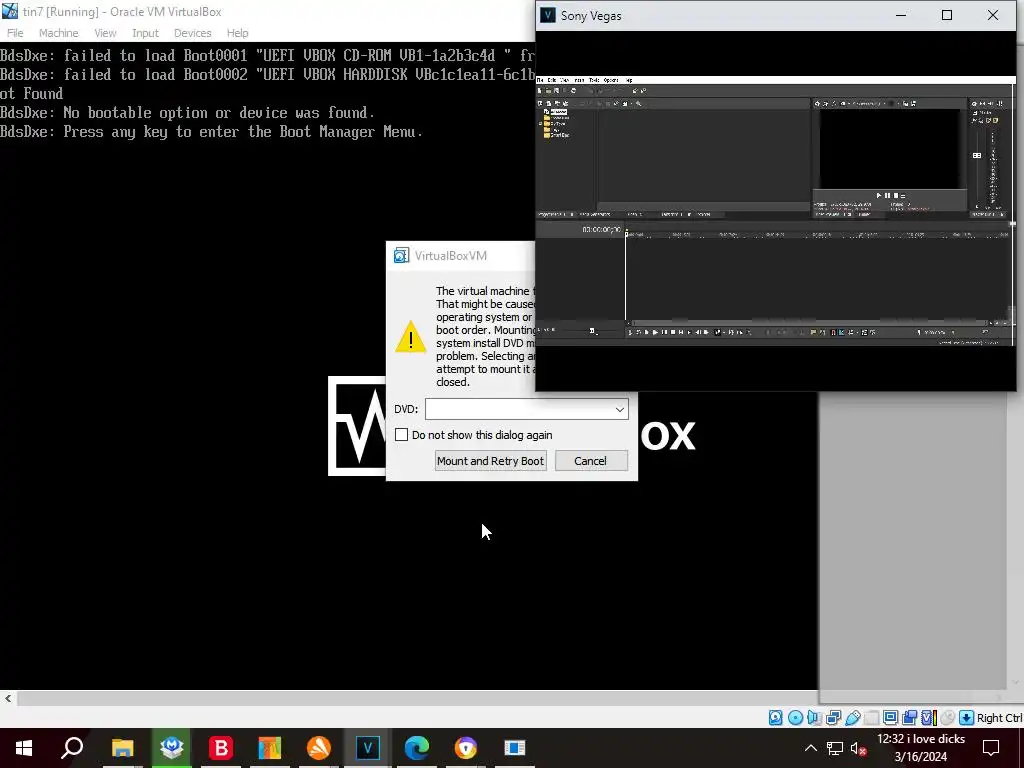
Task: Open the red B app on taskbar
Action: click(221, 748)
